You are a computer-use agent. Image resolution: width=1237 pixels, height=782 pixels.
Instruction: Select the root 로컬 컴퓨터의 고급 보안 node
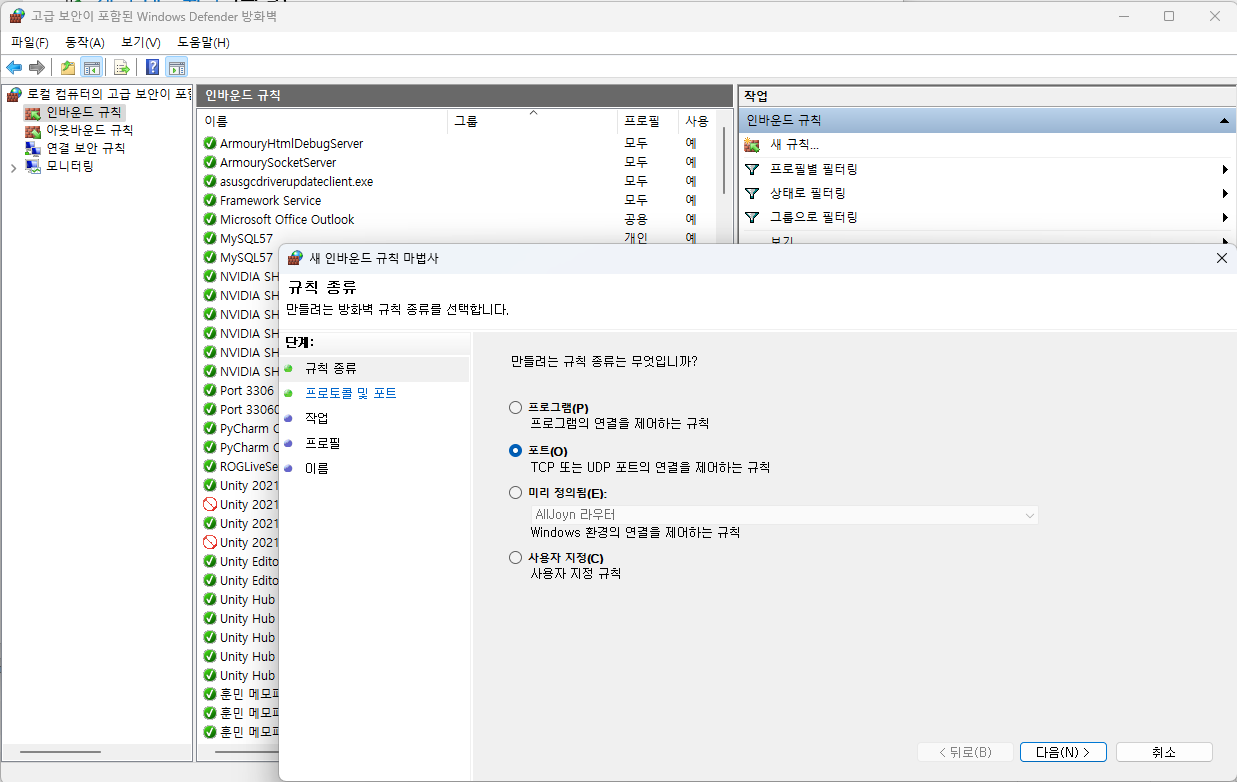click(x=108, y=94)
